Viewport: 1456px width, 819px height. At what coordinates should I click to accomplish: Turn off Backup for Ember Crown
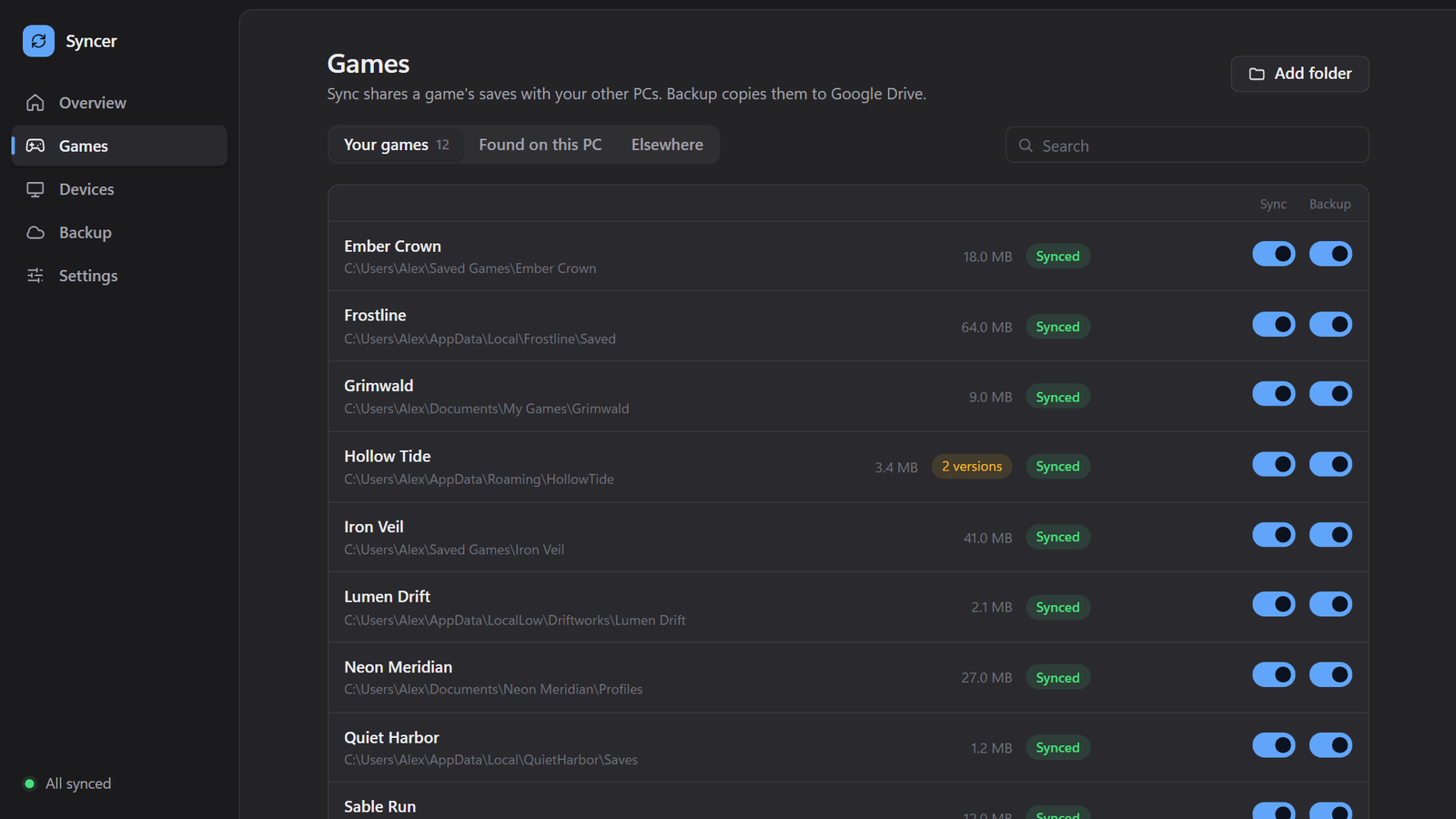coord(1330,254)
